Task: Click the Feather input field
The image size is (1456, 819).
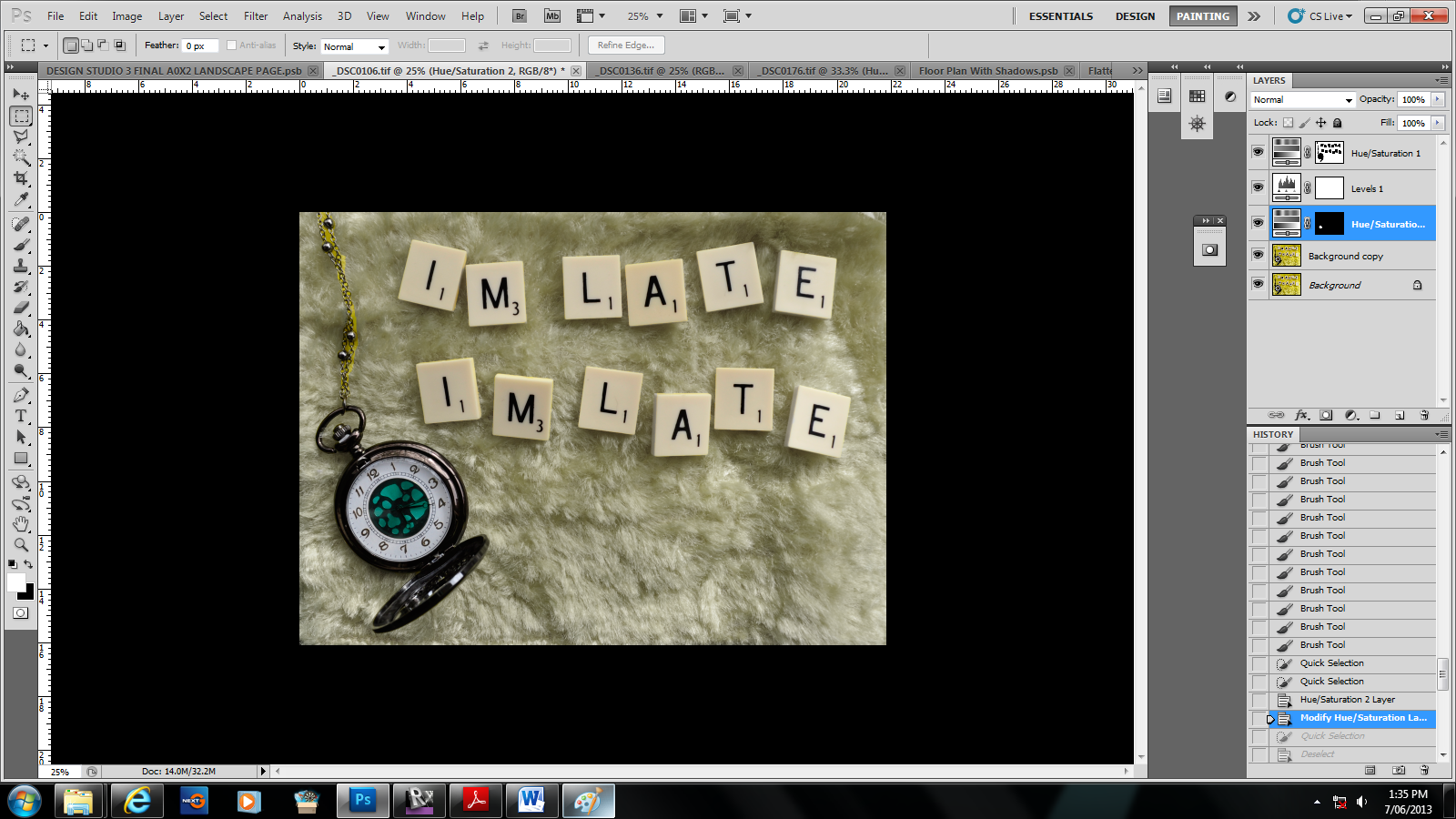Action: tap(200, 45)
